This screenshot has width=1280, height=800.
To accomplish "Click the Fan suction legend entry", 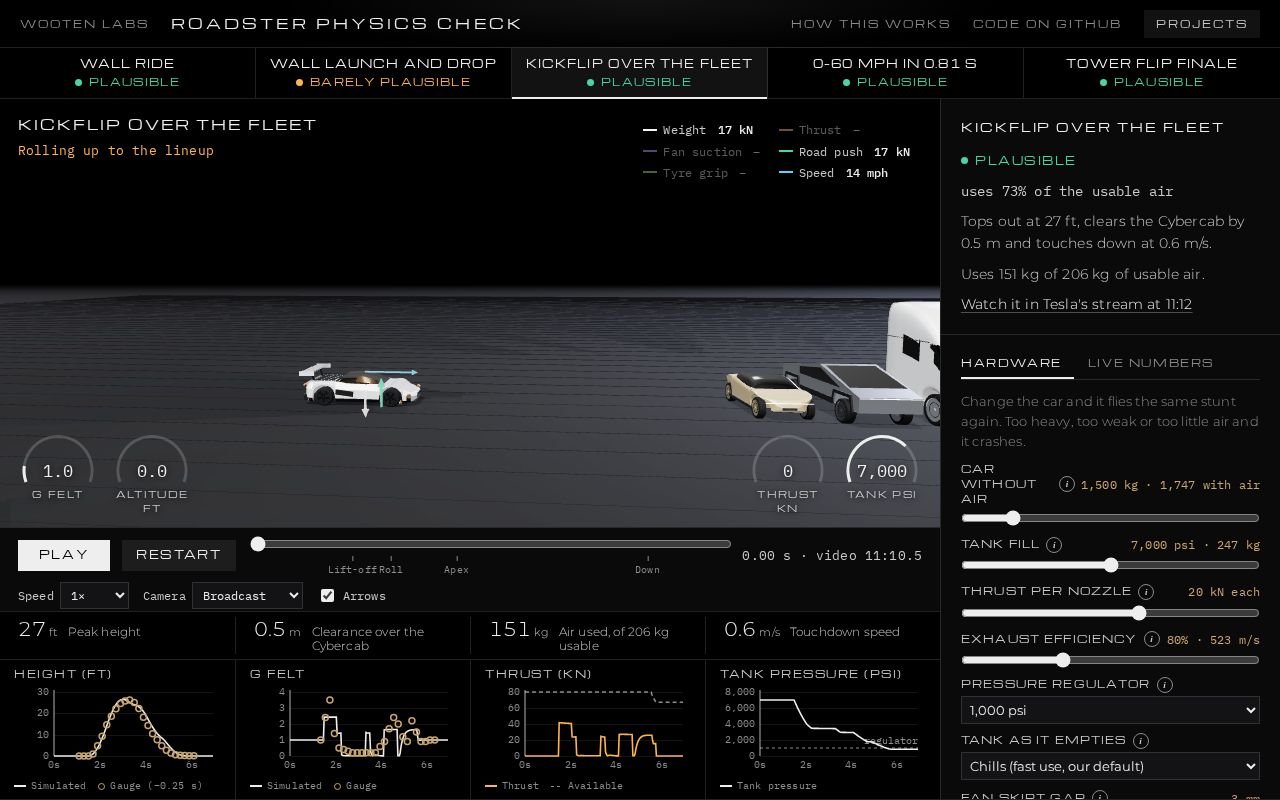I will point(701,152).
